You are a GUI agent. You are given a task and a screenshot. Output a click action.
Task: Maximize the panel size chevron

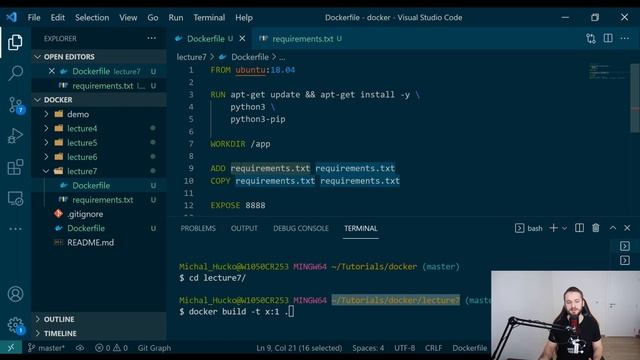tap(613, 228)
